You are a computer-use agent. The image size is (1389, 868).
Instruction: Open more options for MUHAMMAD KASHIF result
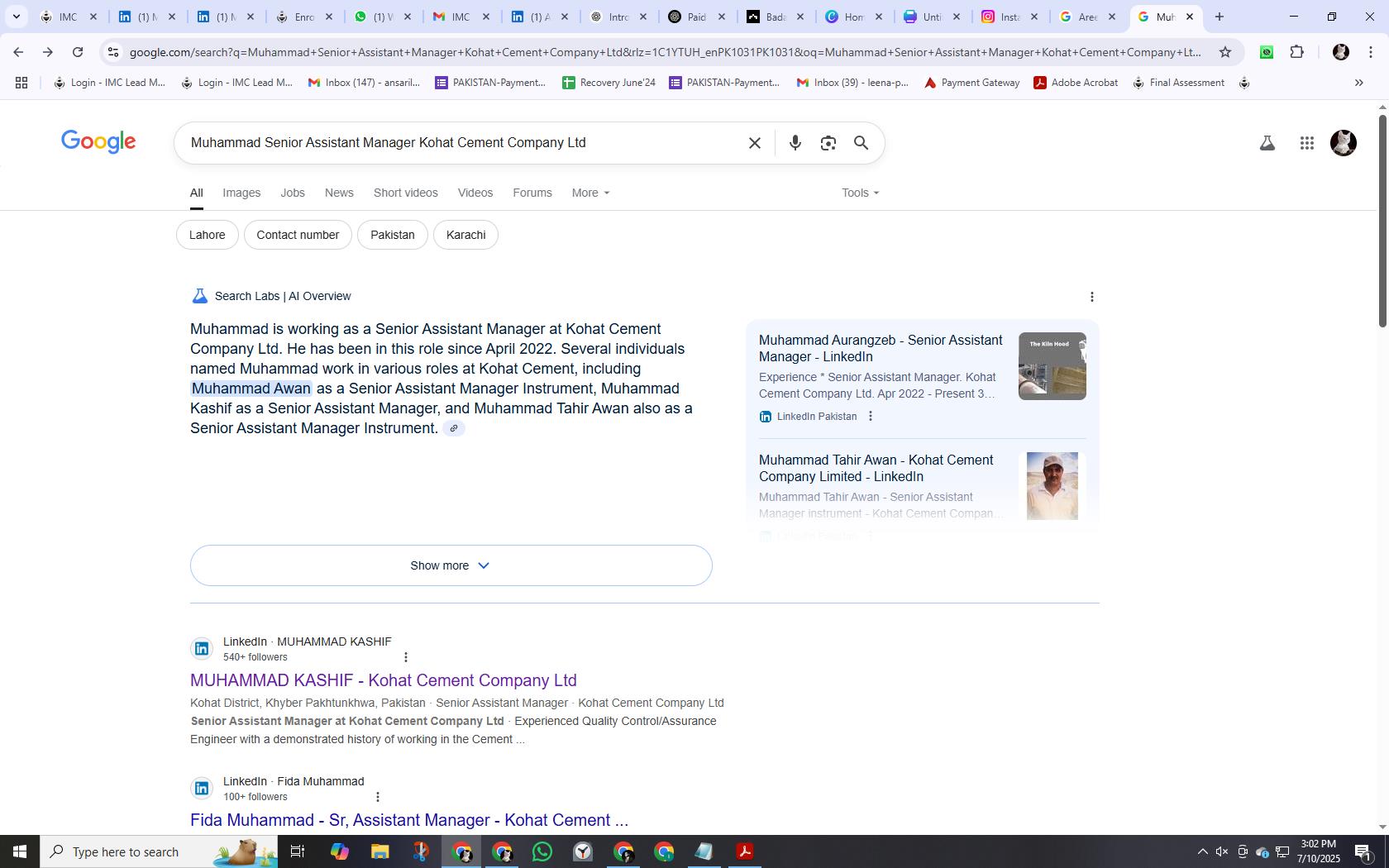pyautogui.click(x=405, y=657)
